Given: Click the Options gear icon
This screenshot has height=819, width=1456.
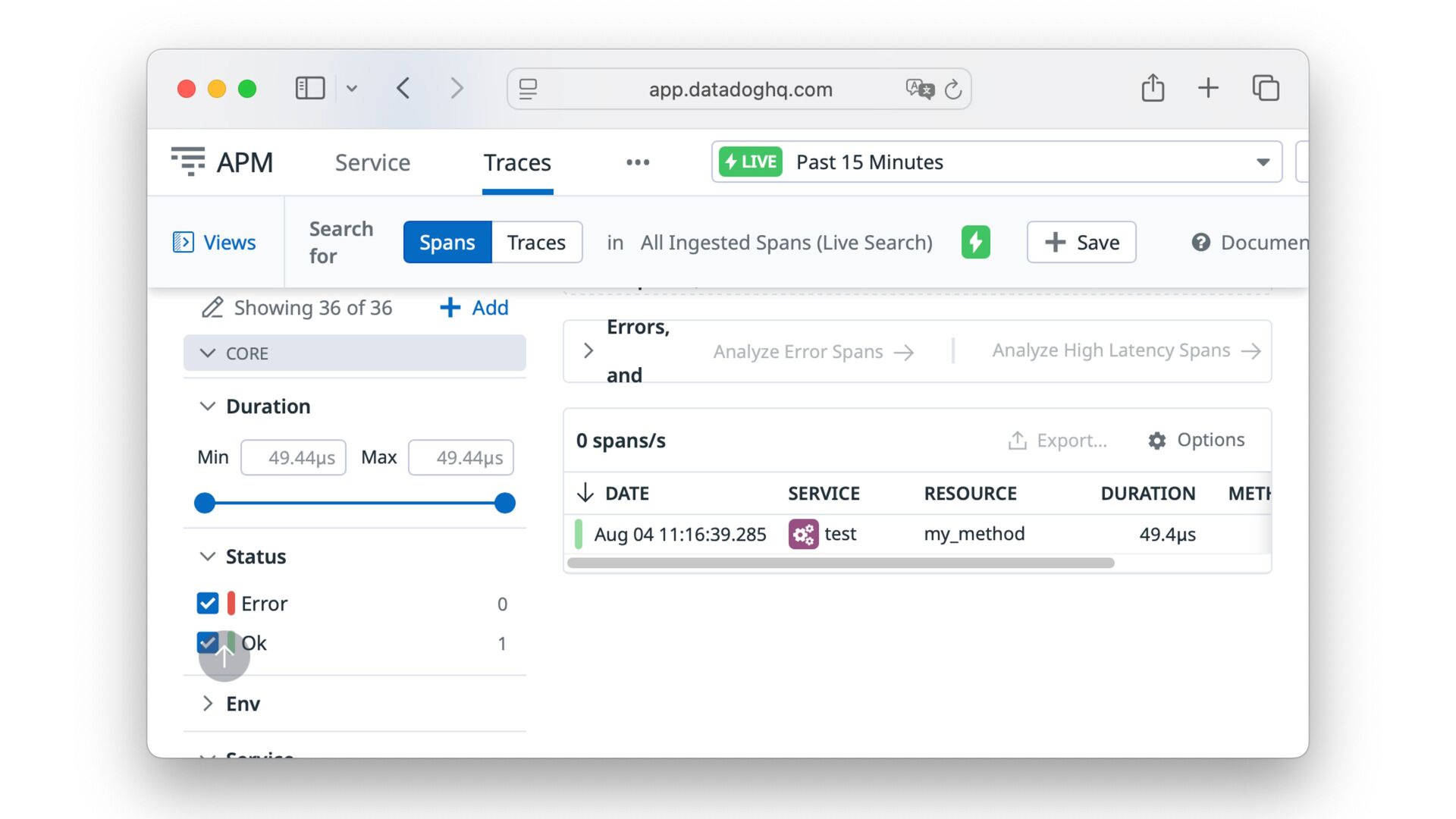Looking at the screenshot, I should (1156, 441).
